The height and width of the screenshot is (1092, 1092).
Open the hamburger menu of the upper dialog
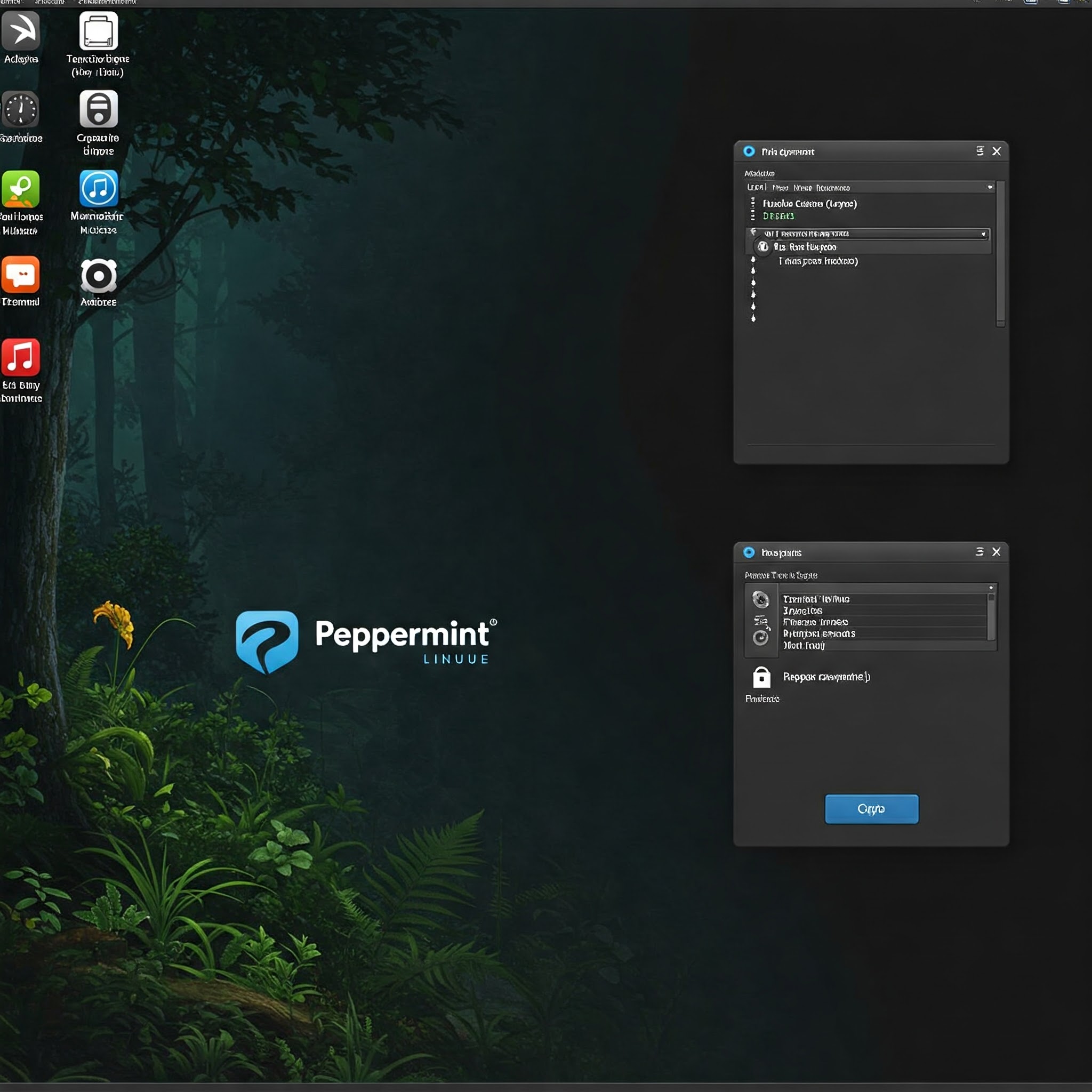(979, 151)
